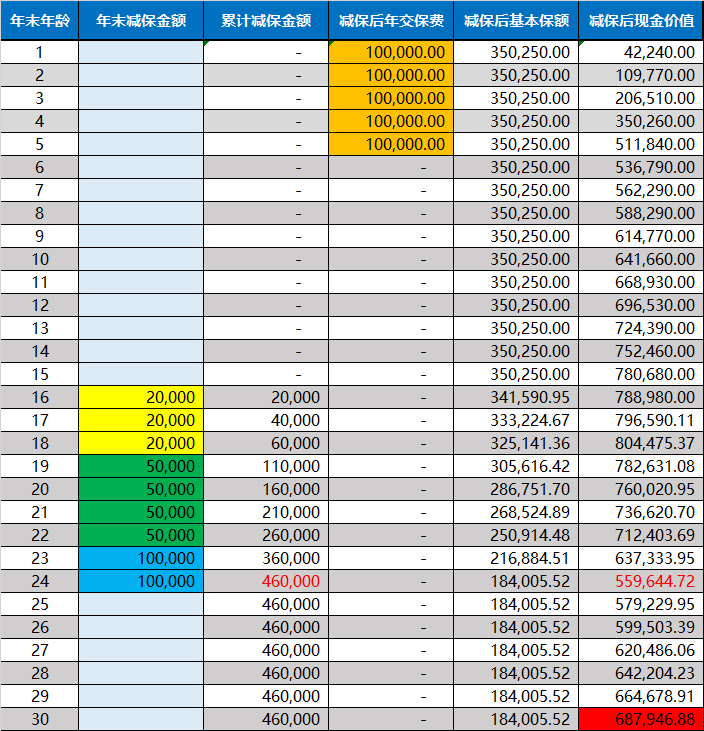Click cash value cell 696,530.00
This screenshot has height=731, width=704.
coord(641,305)
